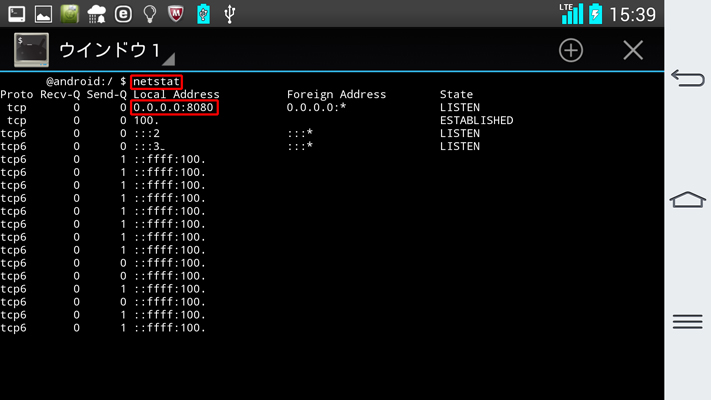Tap the picture notification icon in status bar
711x400 pixels.
(43, 14)
